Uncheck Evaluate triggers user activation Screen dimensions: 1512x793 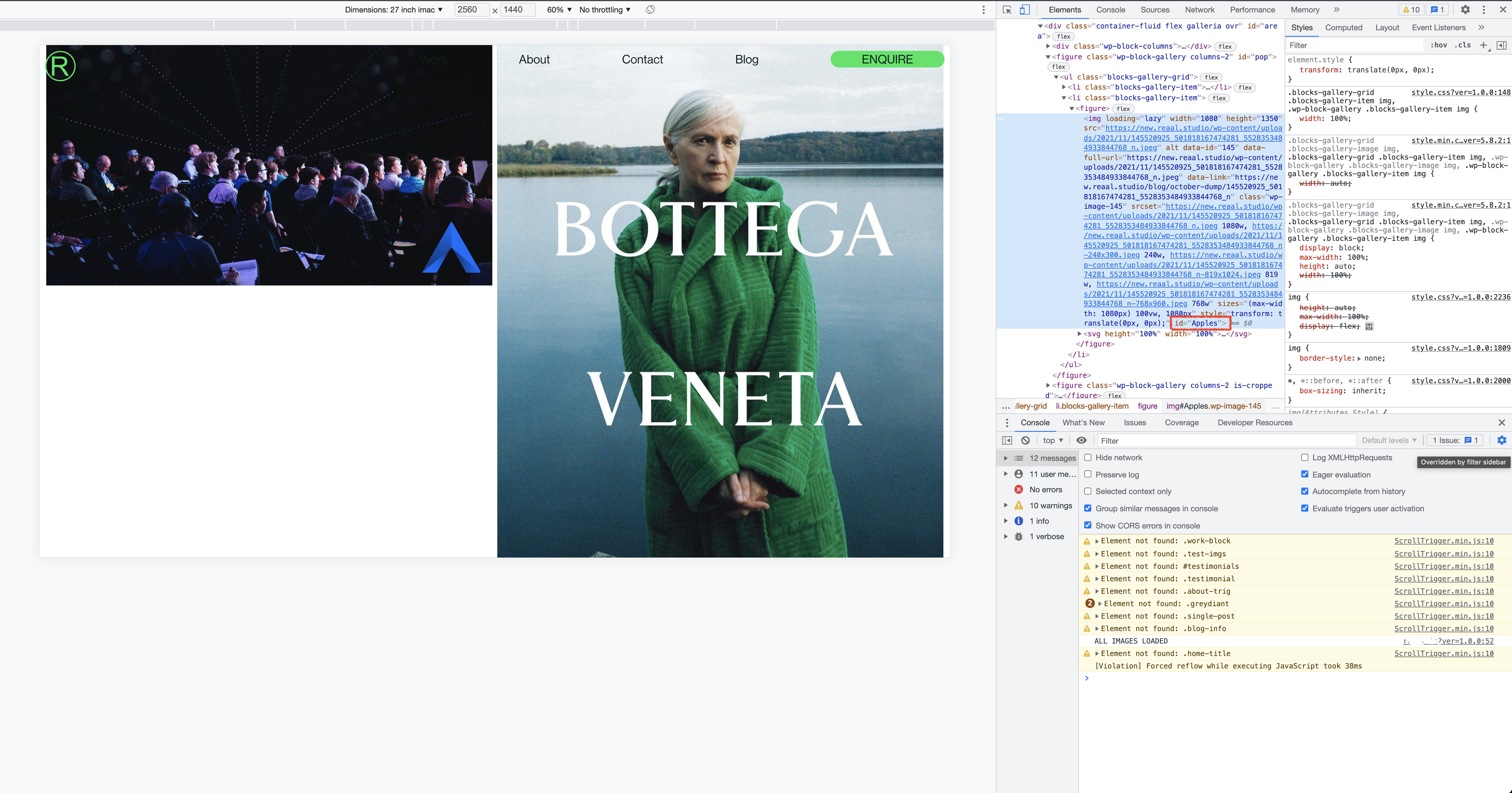1304,508
